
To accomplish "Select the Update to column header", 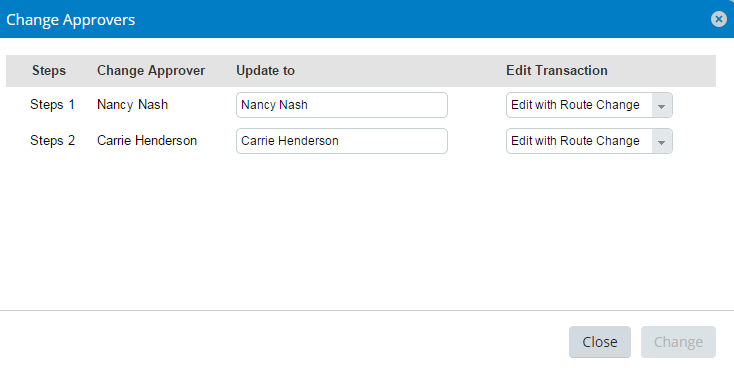I will pyautogui.click(x=265, y=71).
